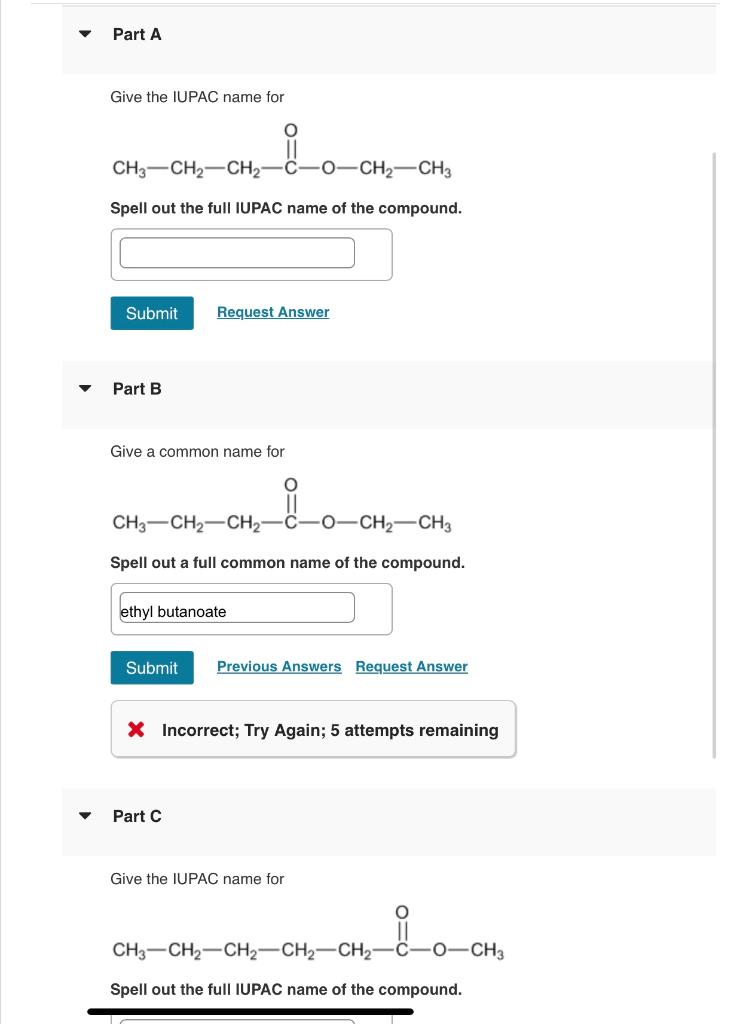Viewport: 749px width, 1024px height.
Task: Collapse Part B using its disclosure triangle
Action: [85, 389]
